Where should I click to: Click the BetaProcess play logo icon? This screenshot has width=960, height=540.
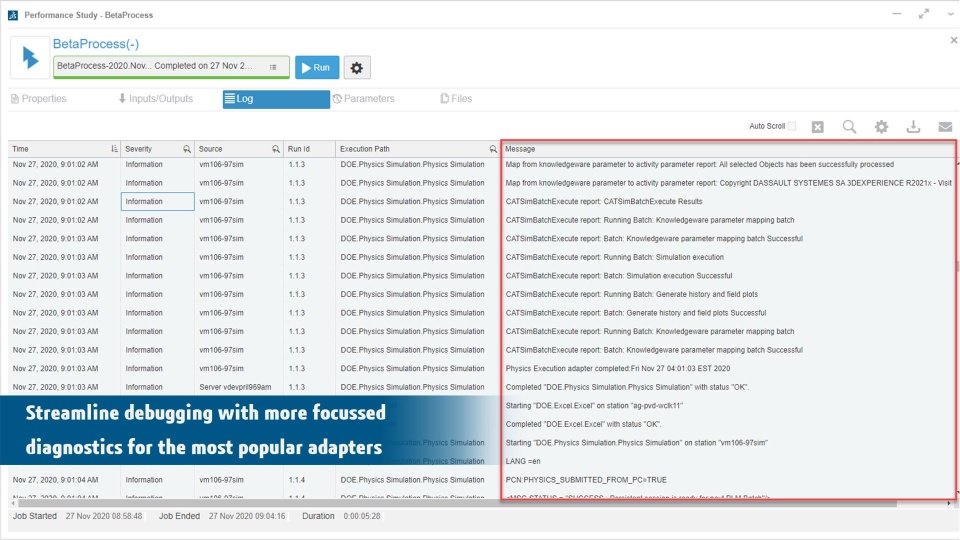30,58
